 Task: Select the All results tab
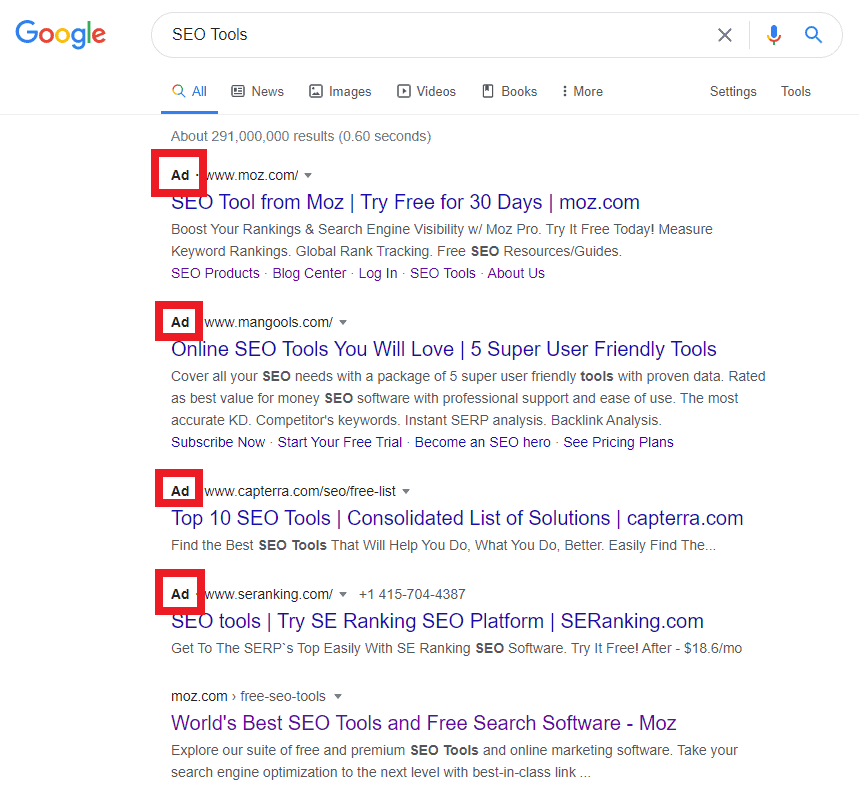coord(190,91)
